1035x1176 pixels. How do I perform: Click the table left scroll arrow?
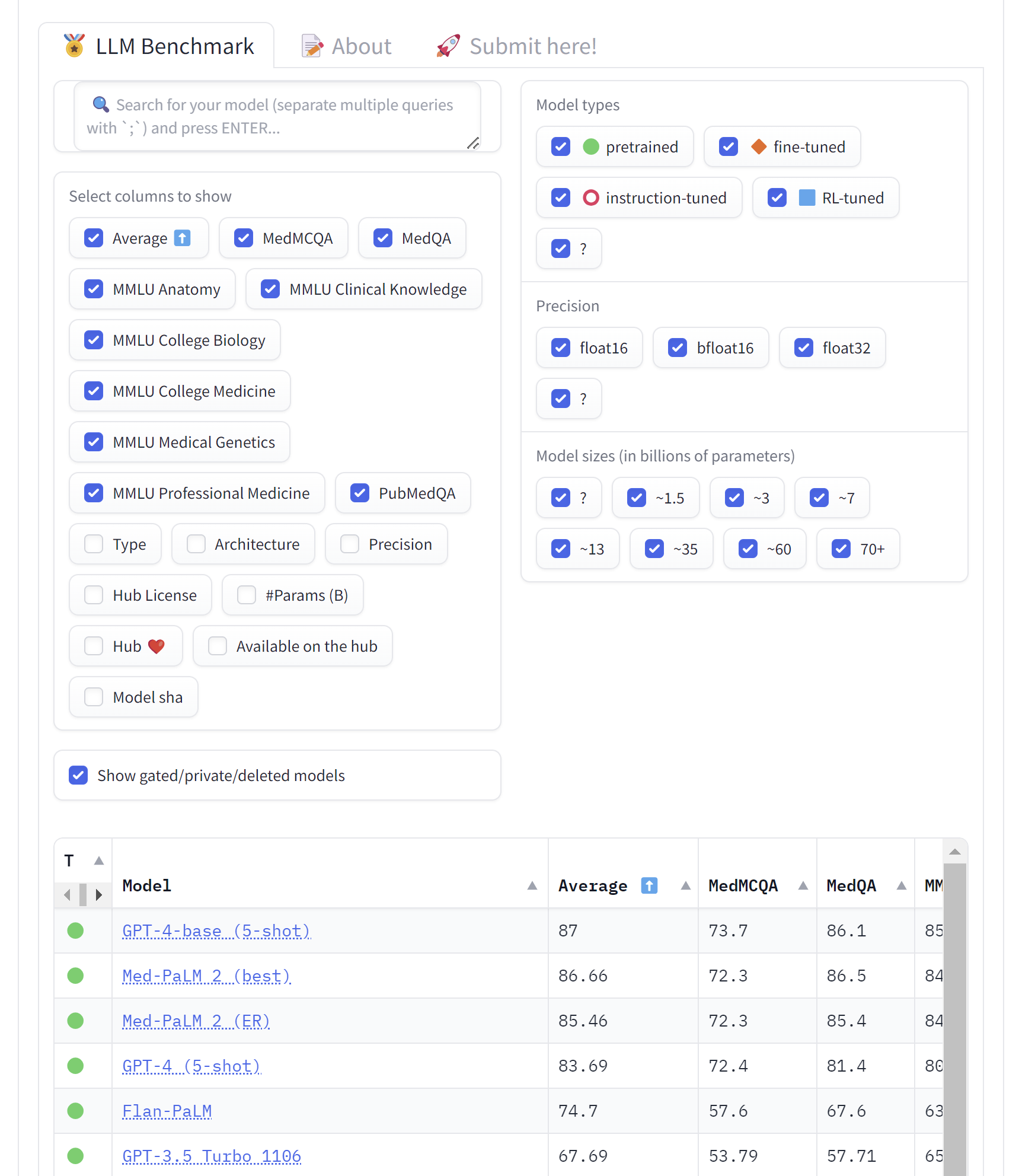pyautogui.click(x=67, y=894)
